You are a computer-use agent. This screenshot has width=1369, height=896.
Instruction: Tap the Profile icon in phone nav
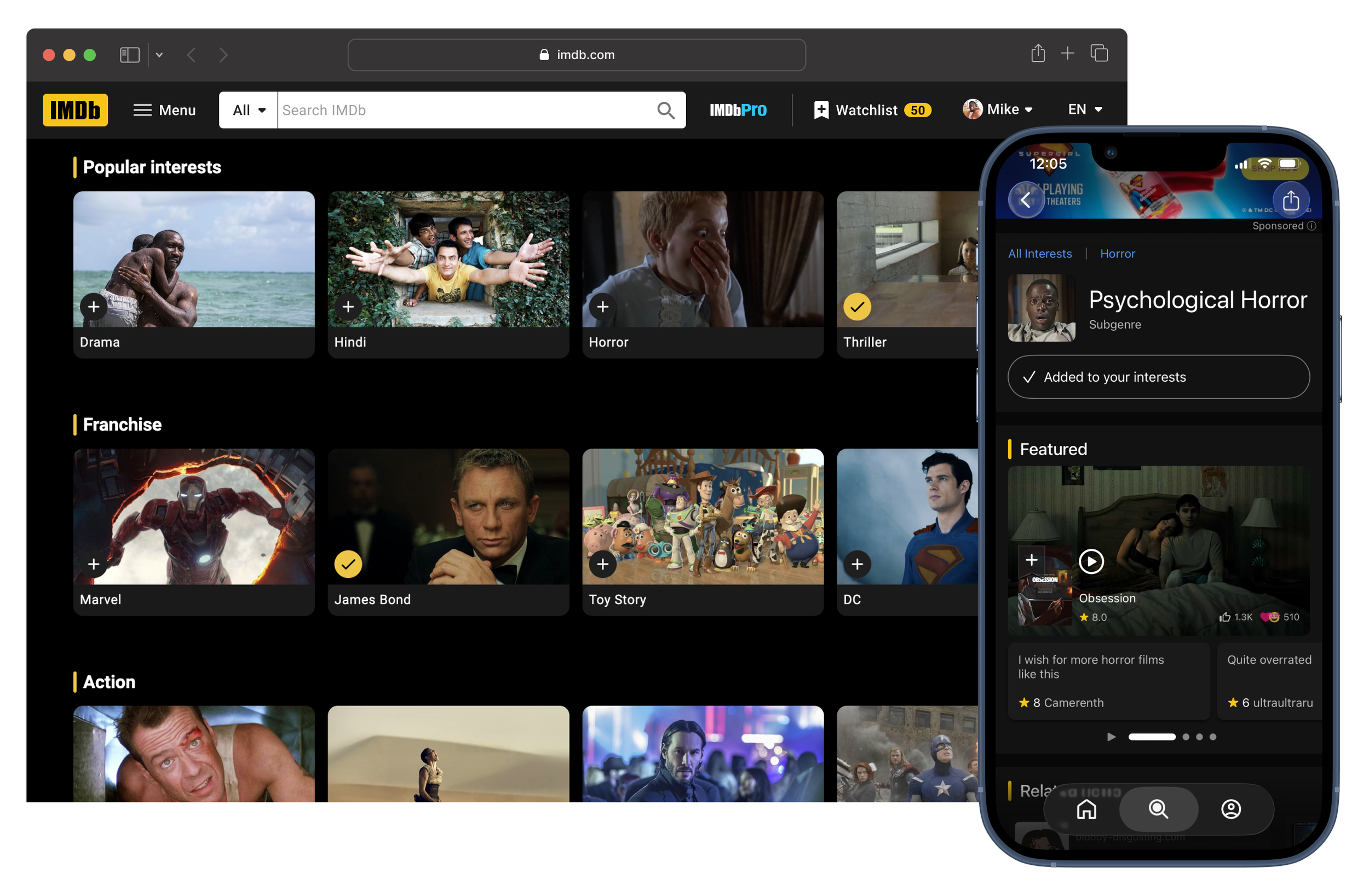point(1230,809)
